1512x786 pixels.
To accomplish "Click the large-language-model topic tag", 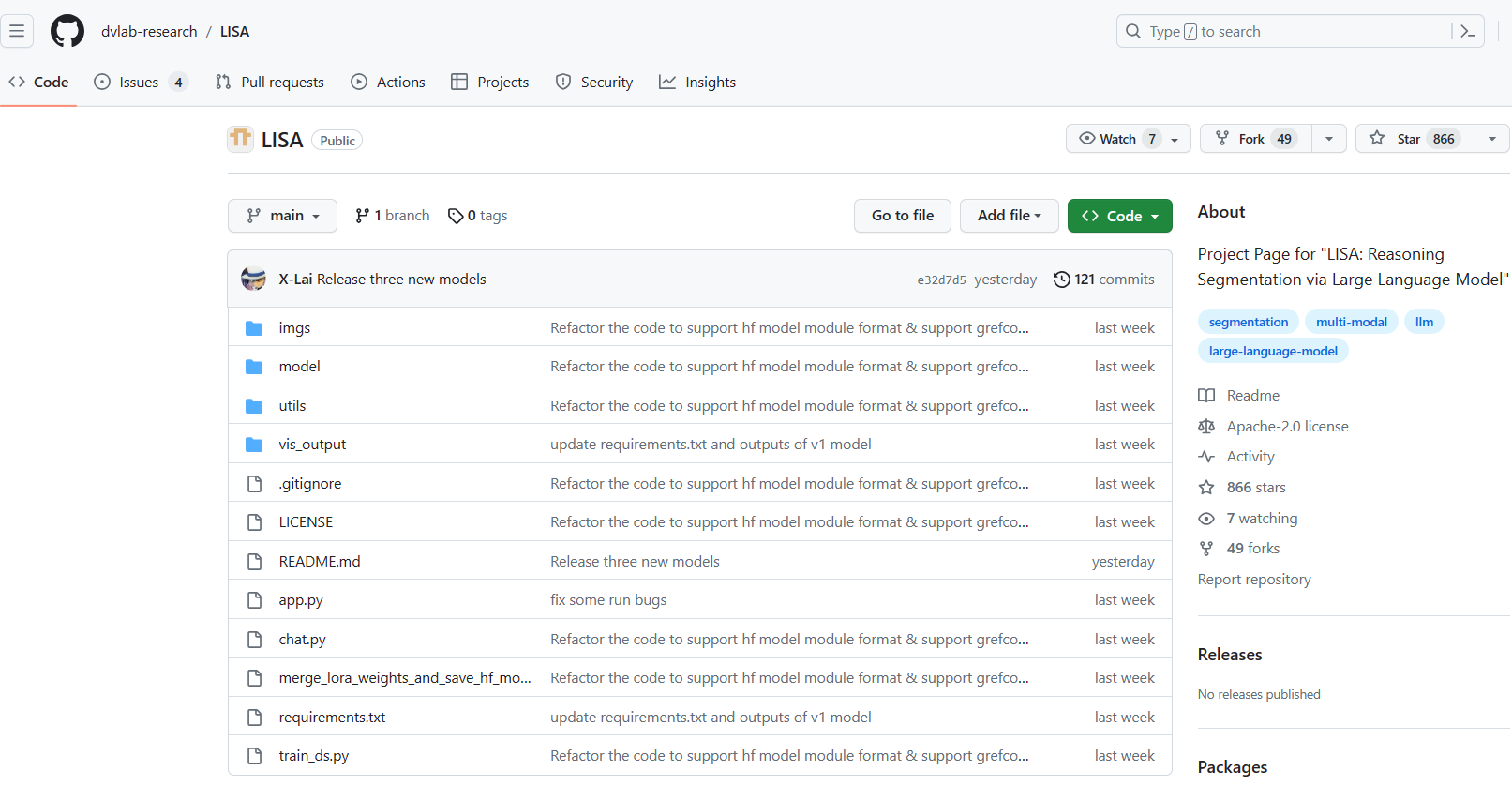I will tap(1273, 351).
